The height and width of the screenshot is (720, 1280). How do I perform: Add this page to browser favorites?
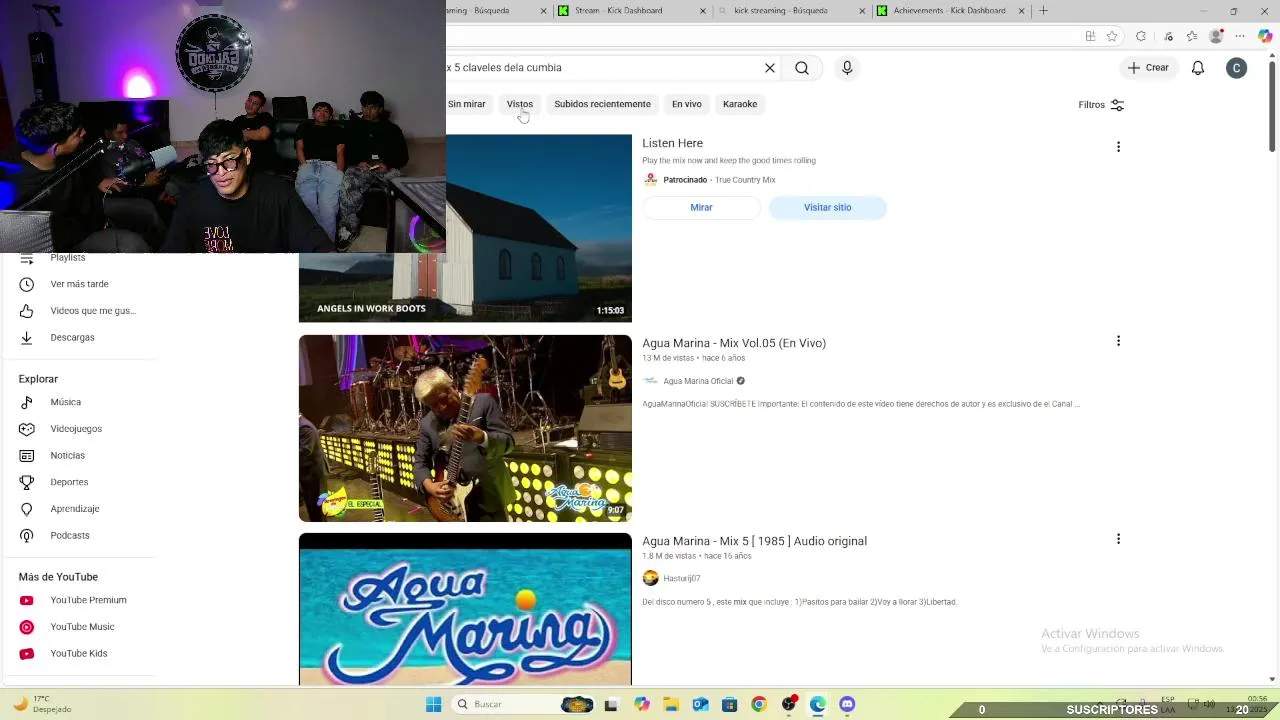pyautogui.click(x=1111, y=36)
